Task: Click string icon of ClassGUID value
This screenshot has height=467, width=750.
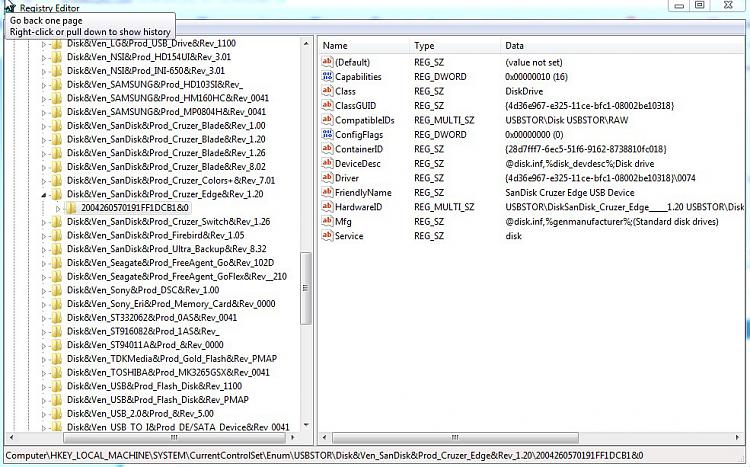Action: [327, 105]
